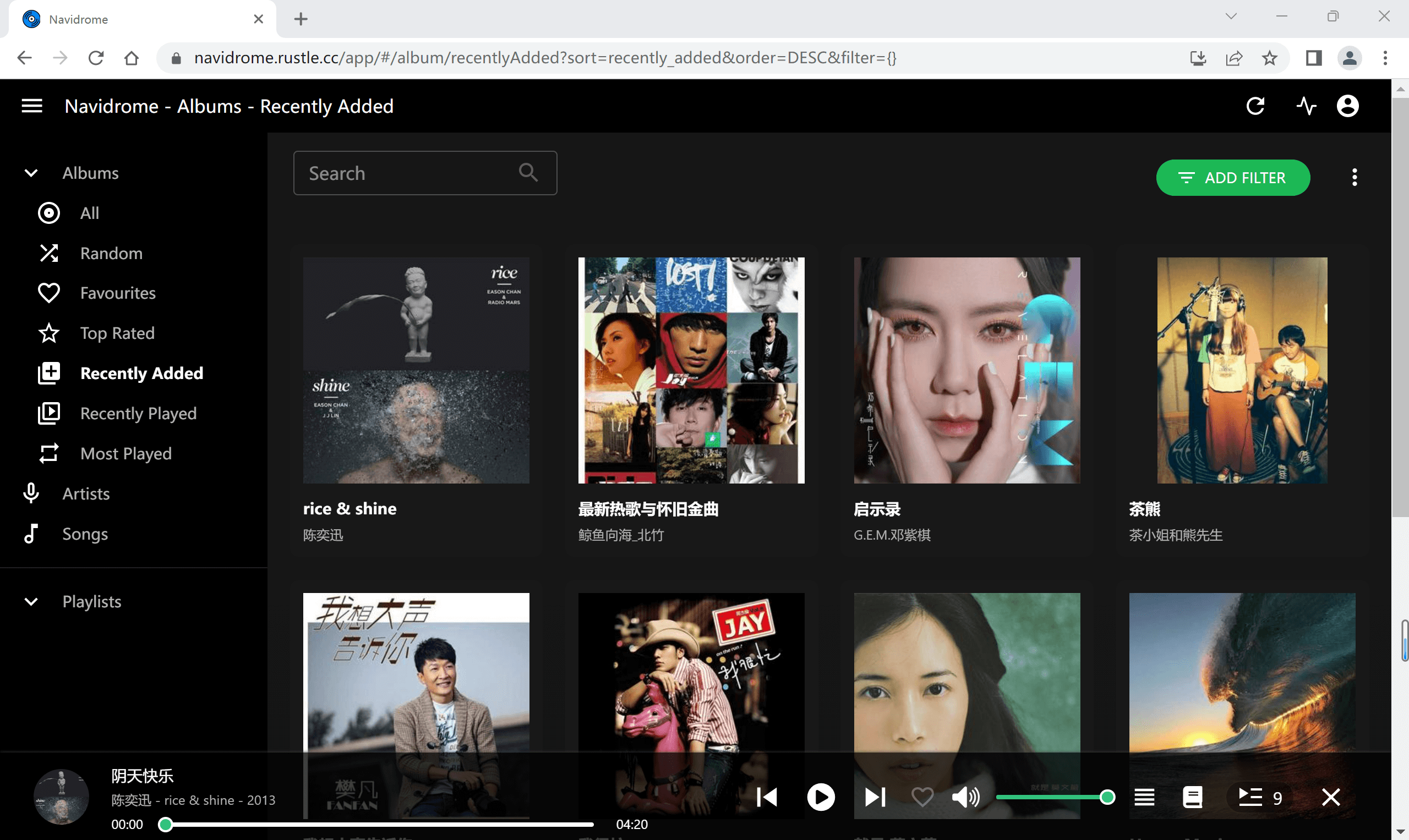
Task: Close the music player bar
Action: click(1331, 797)
